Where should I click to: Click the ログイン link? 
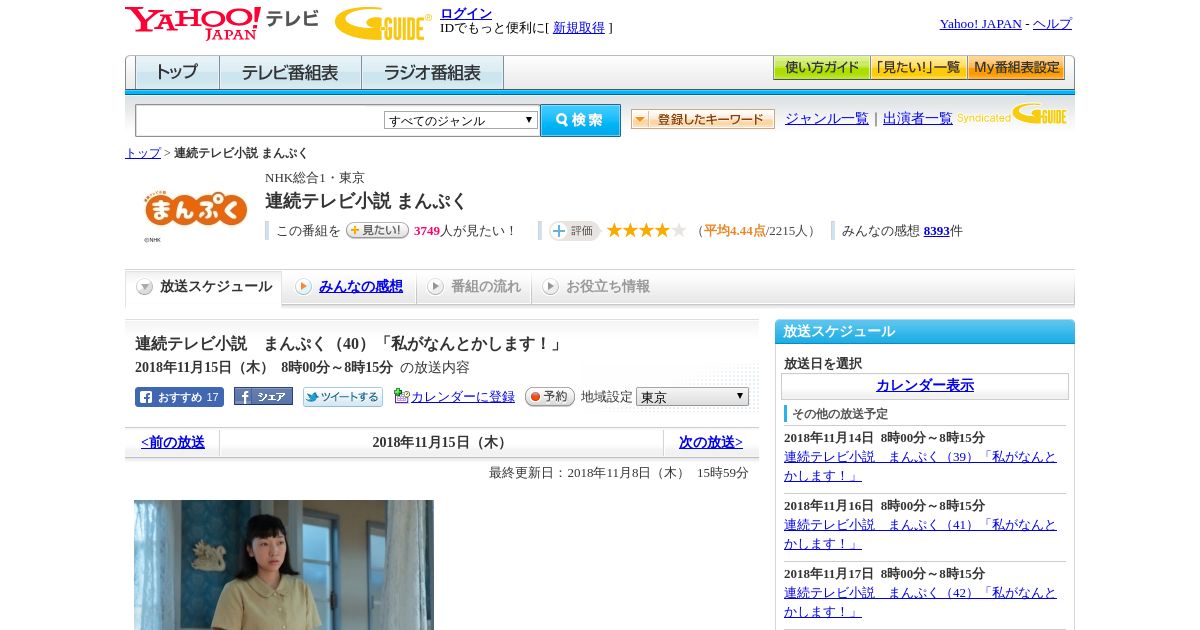pos(466,13)
